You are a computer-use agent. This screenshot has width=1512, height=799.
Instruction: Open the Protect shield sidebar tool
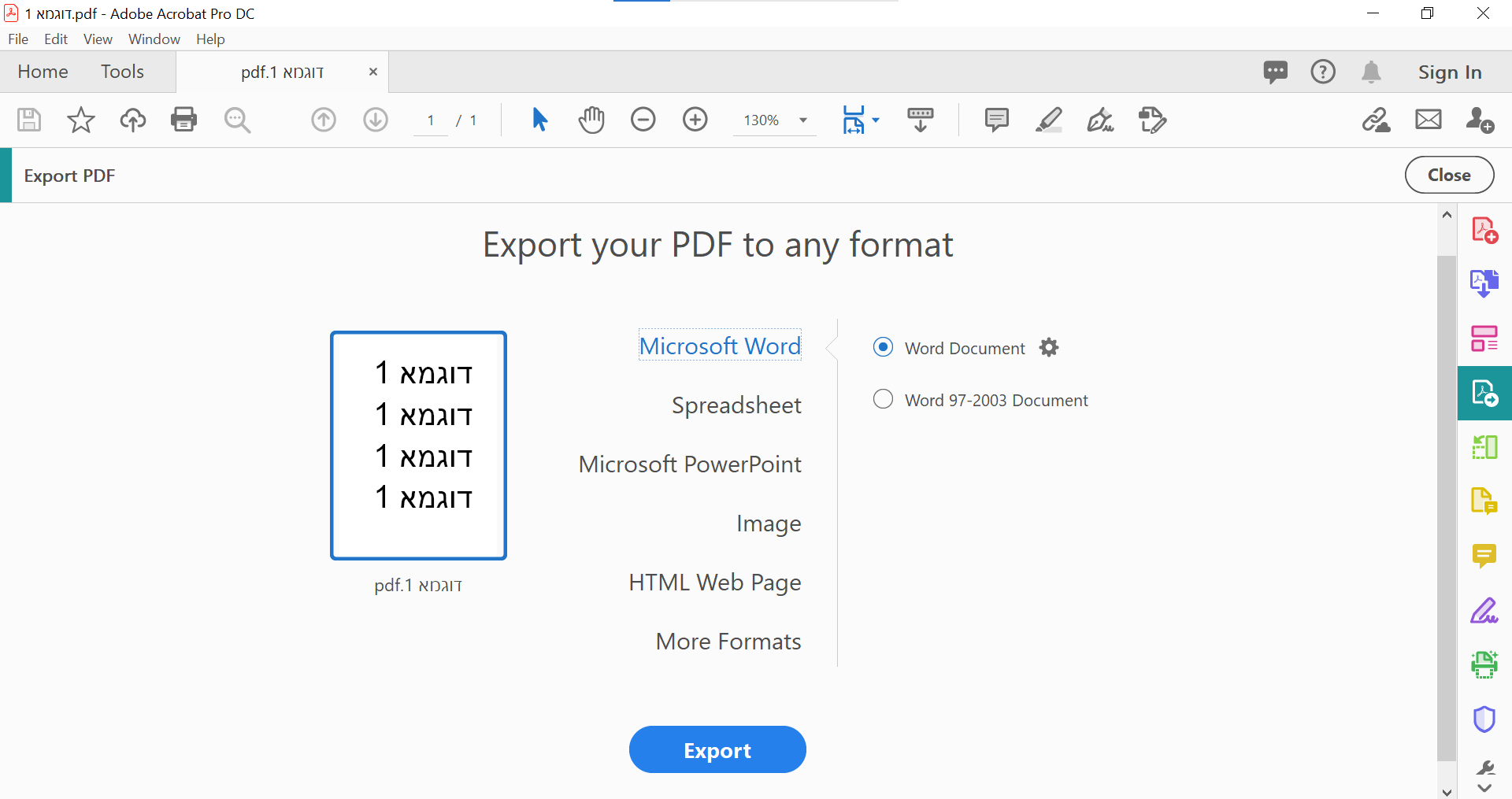click(x=1484, y=719)
